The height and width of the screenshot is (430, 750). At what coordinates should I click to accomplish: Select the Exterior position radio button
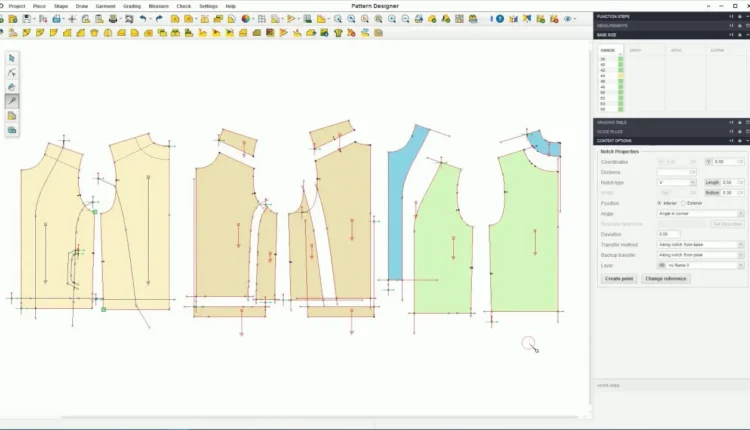pos(683,203)
